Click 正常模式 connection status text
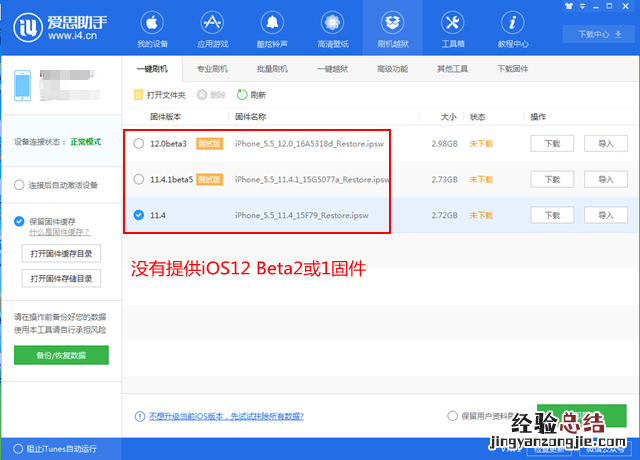 click(86, 142)
